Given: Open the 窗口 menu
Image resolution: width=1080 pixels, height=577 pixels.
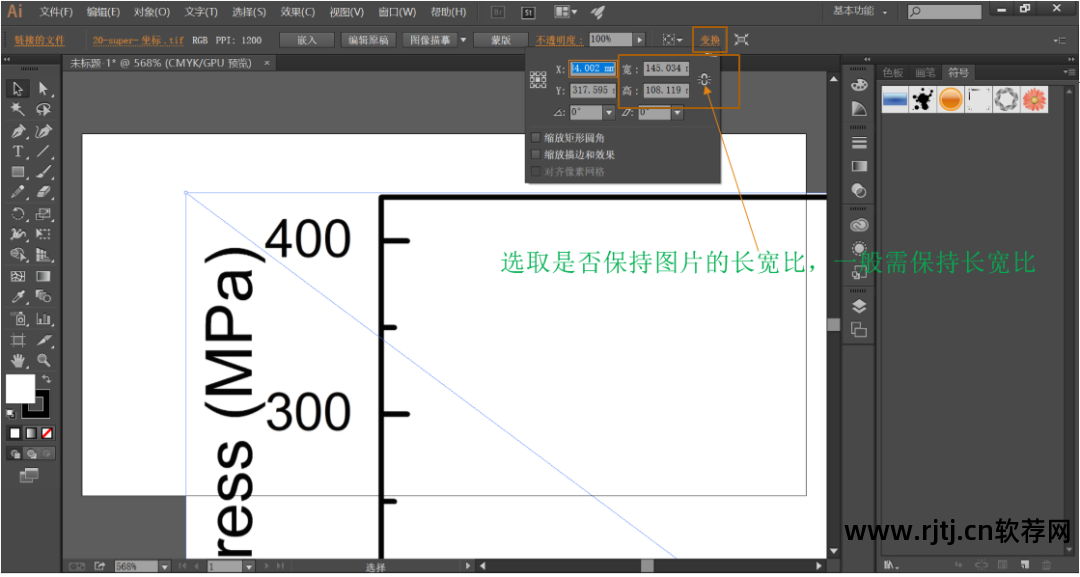Looking at the screenshot, I should [397, 11].
